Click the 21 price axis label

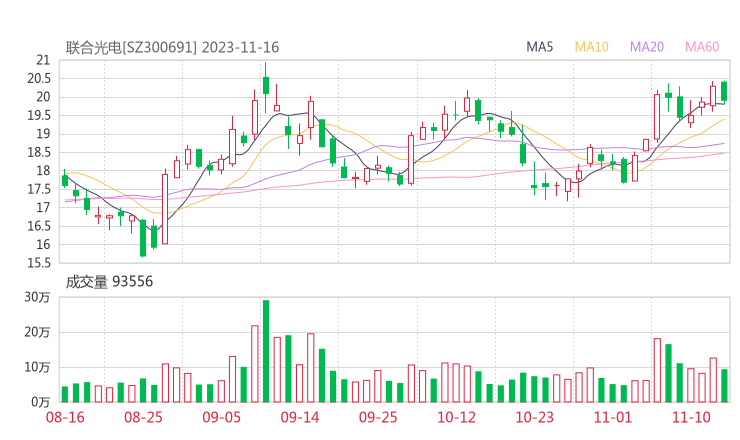(x=43, y=60)
